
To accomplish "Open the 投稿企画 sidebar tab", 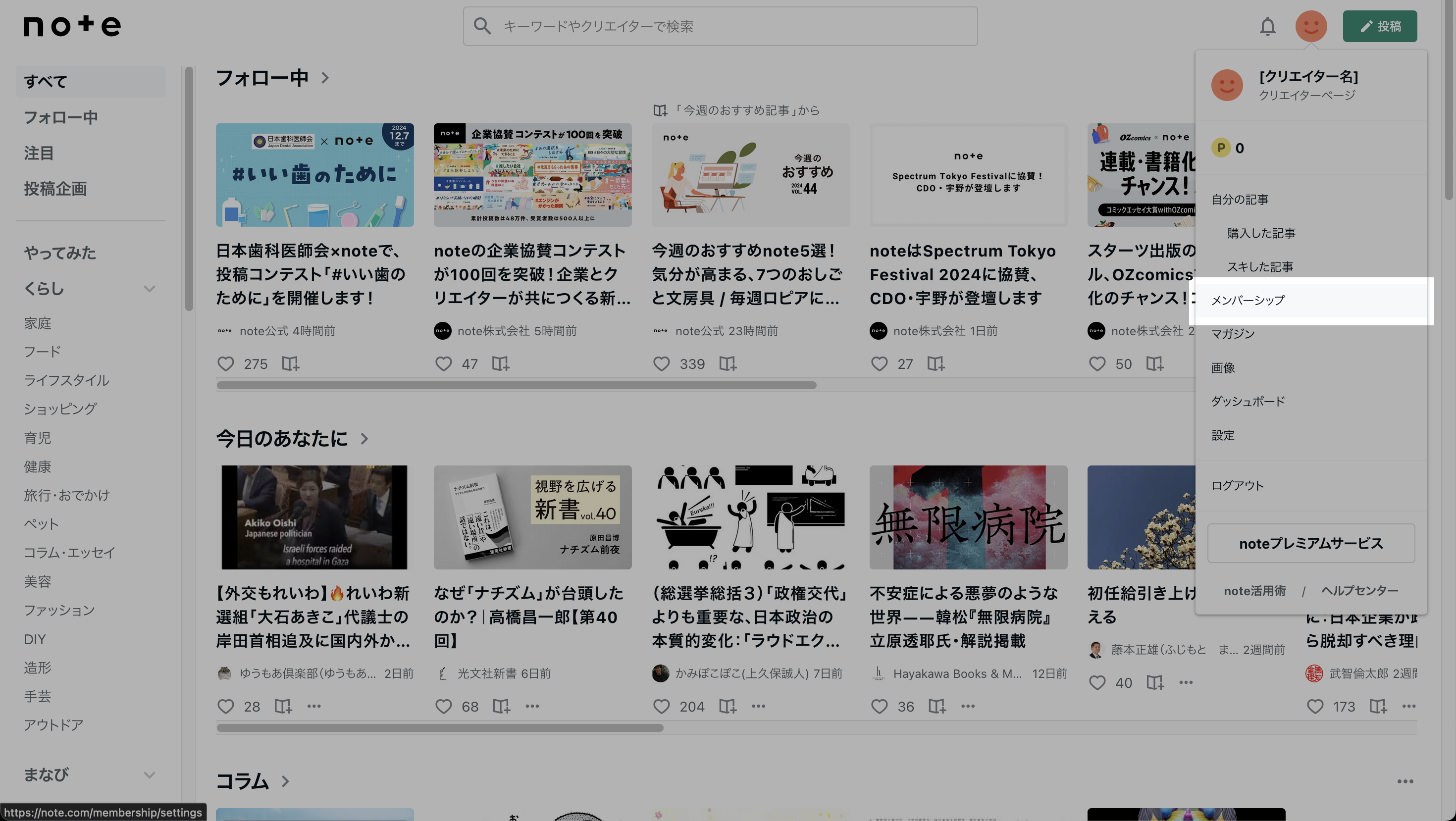I will click(x=55, y=189).
